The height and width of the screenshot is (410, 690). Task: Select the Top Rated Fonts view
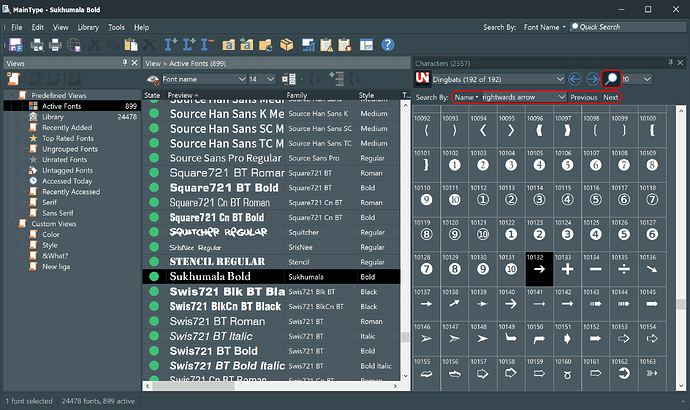[69, 138]
